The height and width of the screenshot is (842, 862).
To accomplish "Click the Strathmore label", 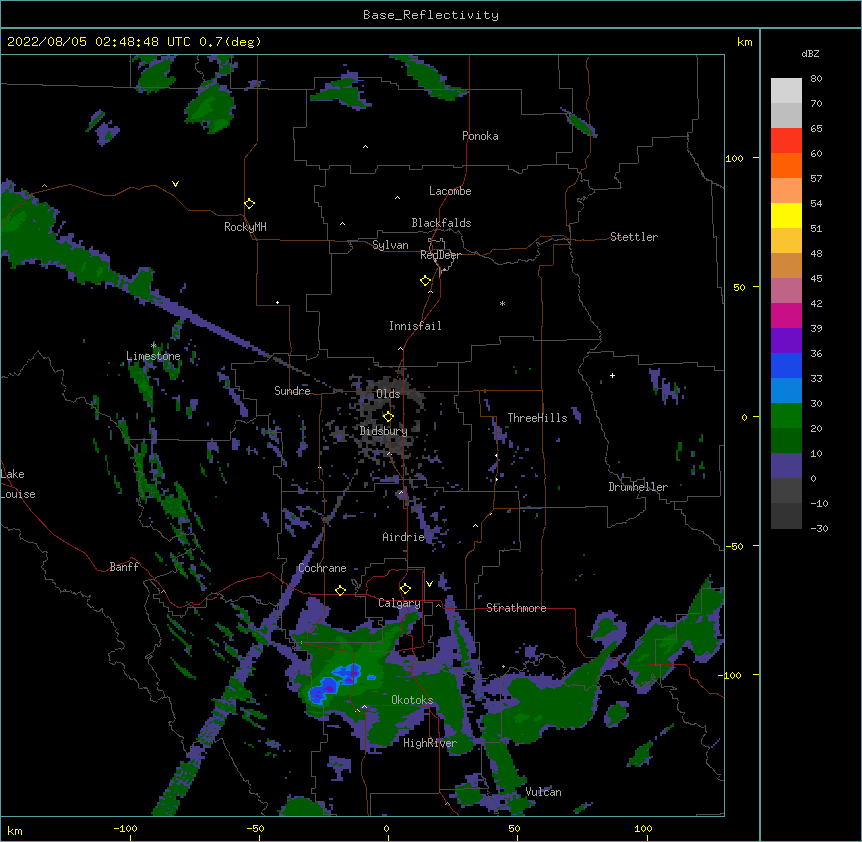I will 516,608.
